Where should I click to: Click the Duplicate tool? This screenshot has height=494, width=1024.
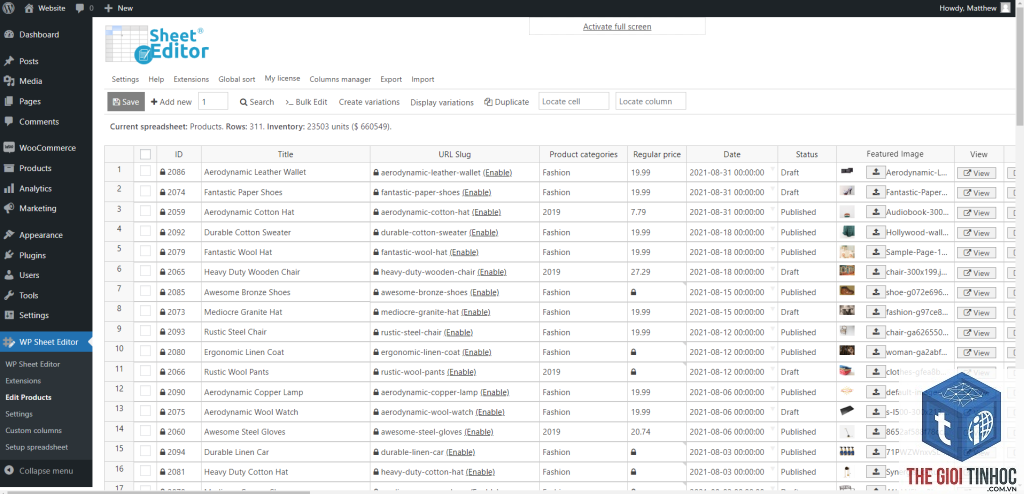point(507,102)
